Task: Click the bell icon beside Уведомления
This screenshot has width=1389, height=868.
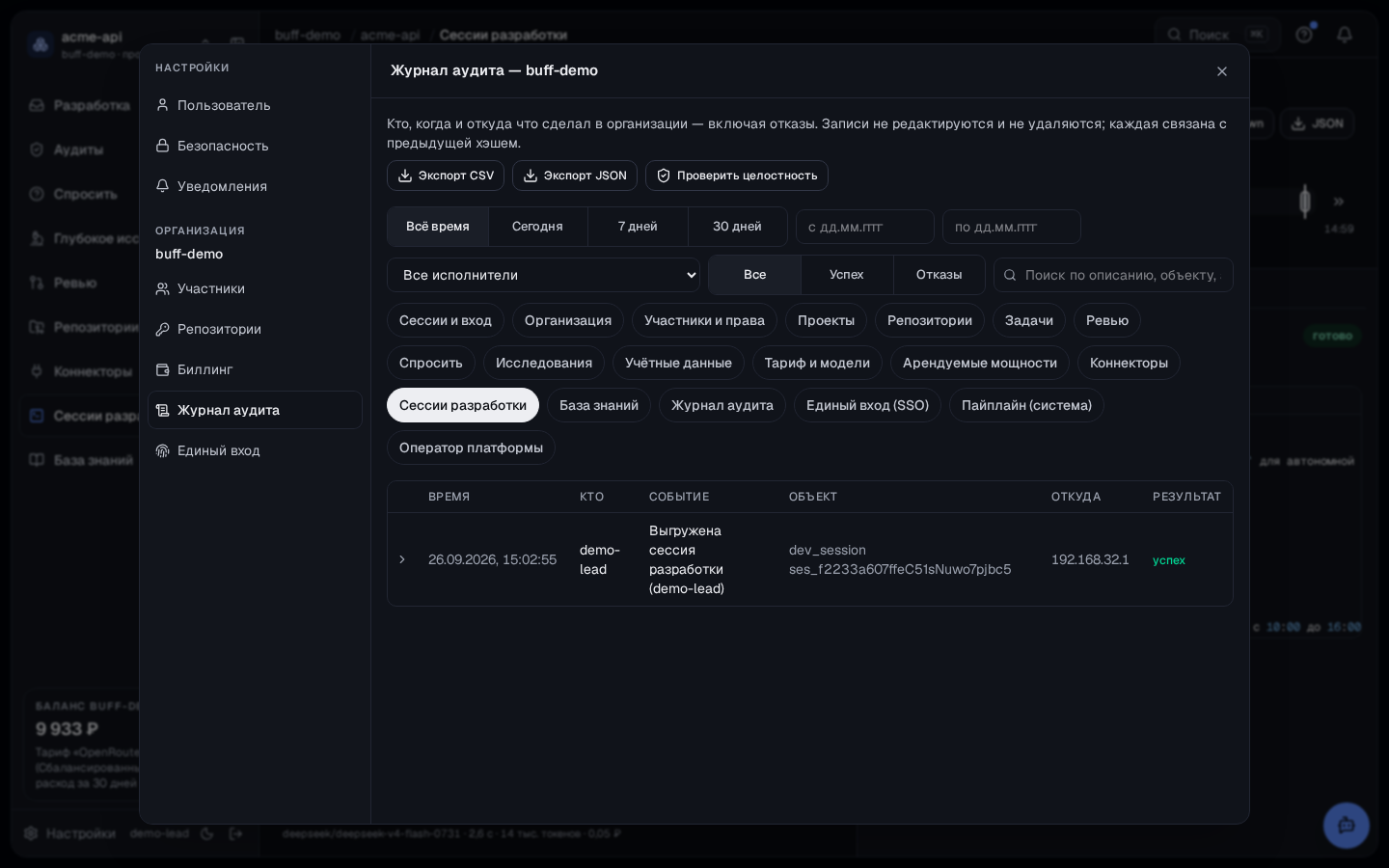Action: (163, 186)
